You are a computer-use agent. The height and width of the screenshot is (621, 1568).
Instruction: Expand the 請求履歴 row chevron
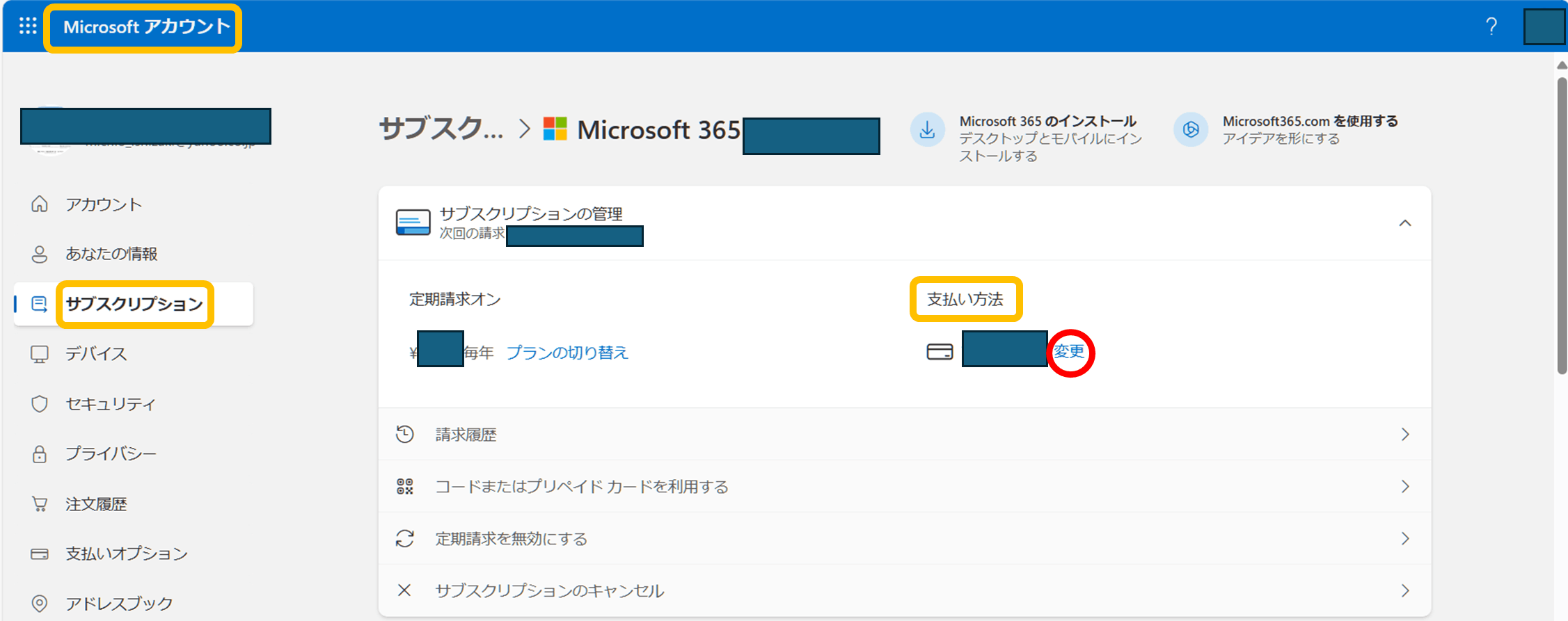click(x=1405, y=434)
